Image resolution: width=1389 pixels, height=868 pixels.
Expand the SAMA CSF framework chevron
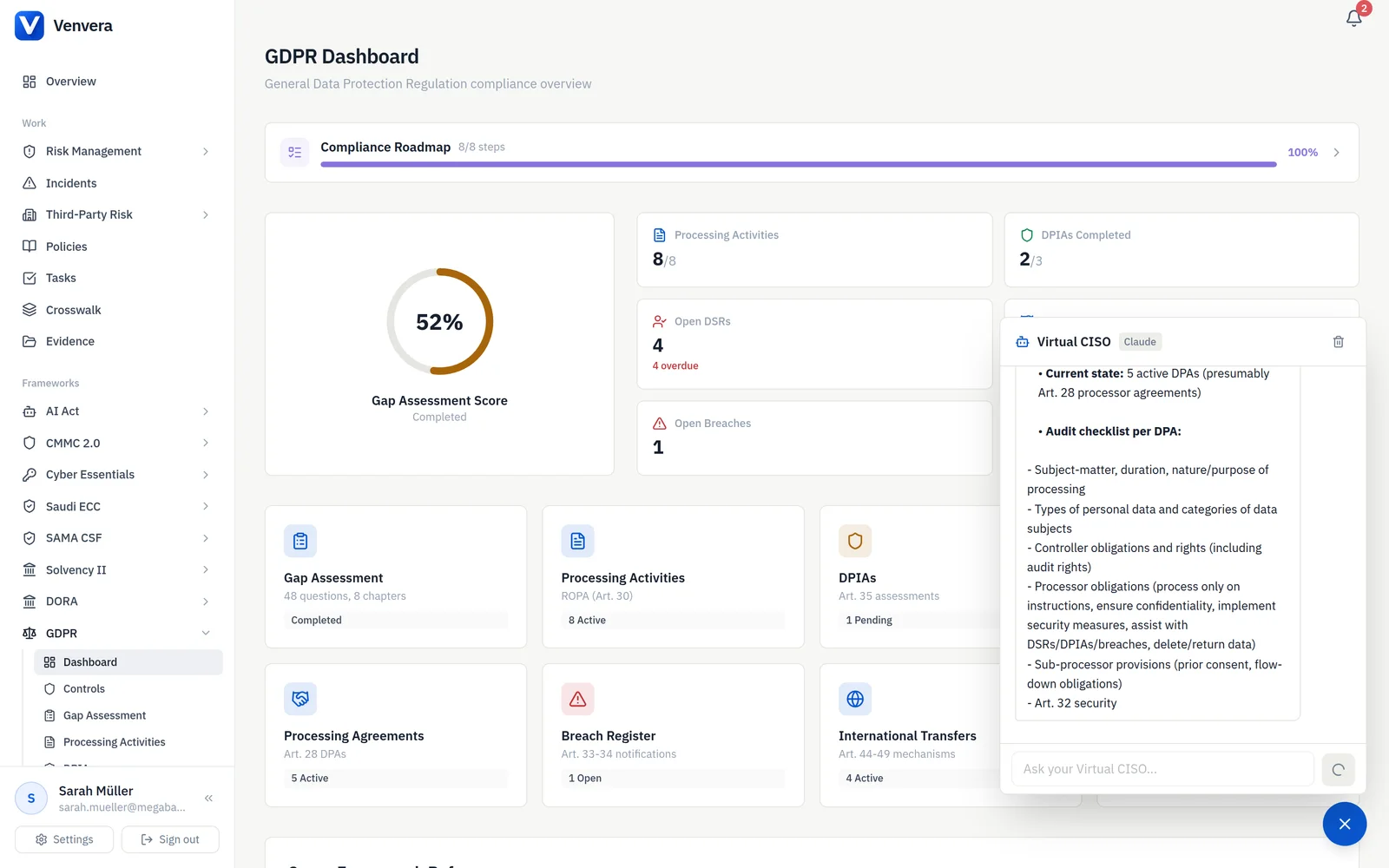coord(206,538)
